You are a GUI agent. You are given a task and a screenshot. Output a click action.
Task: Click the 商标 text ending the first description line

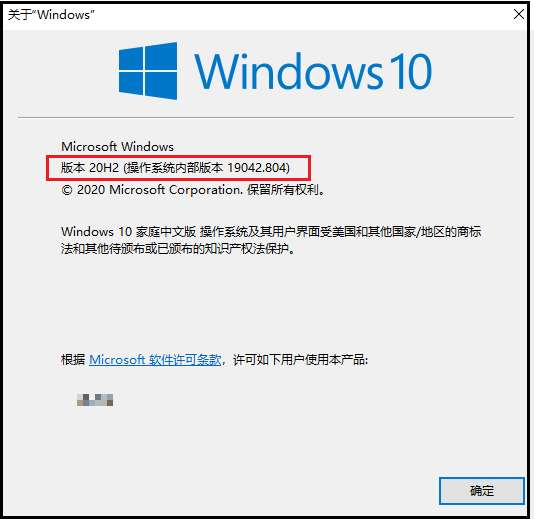[x=469, y=232]
